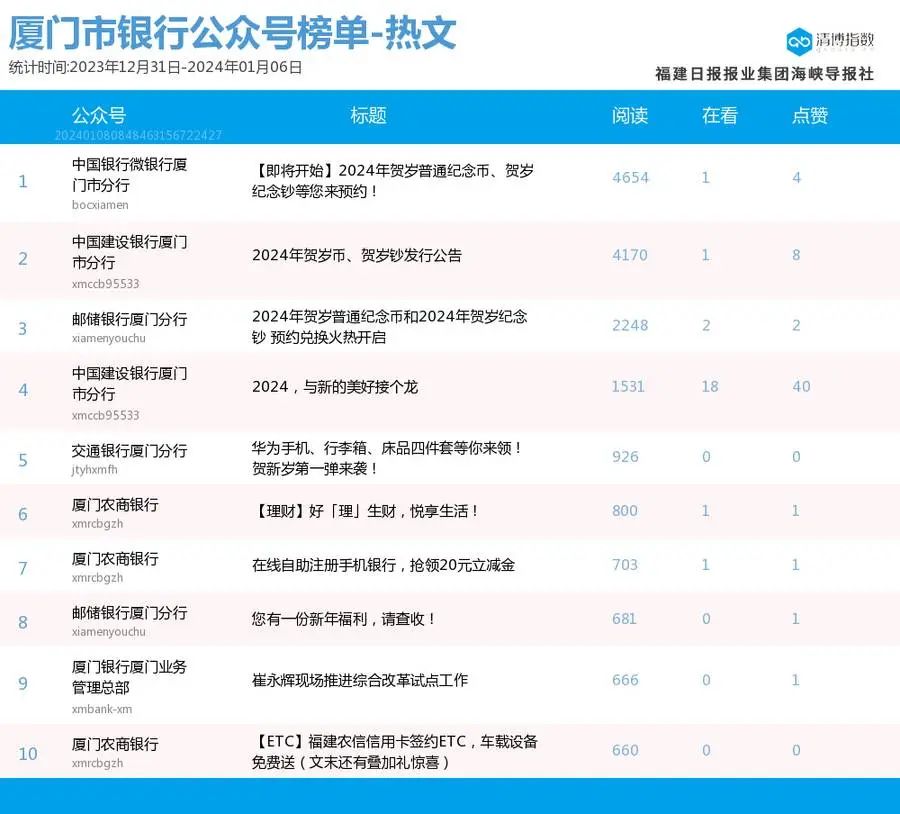Viewport: 900px width, 814px height.
Task: Select 厦门农商银行 in rank 10 row
Action: tap(115, 744)
